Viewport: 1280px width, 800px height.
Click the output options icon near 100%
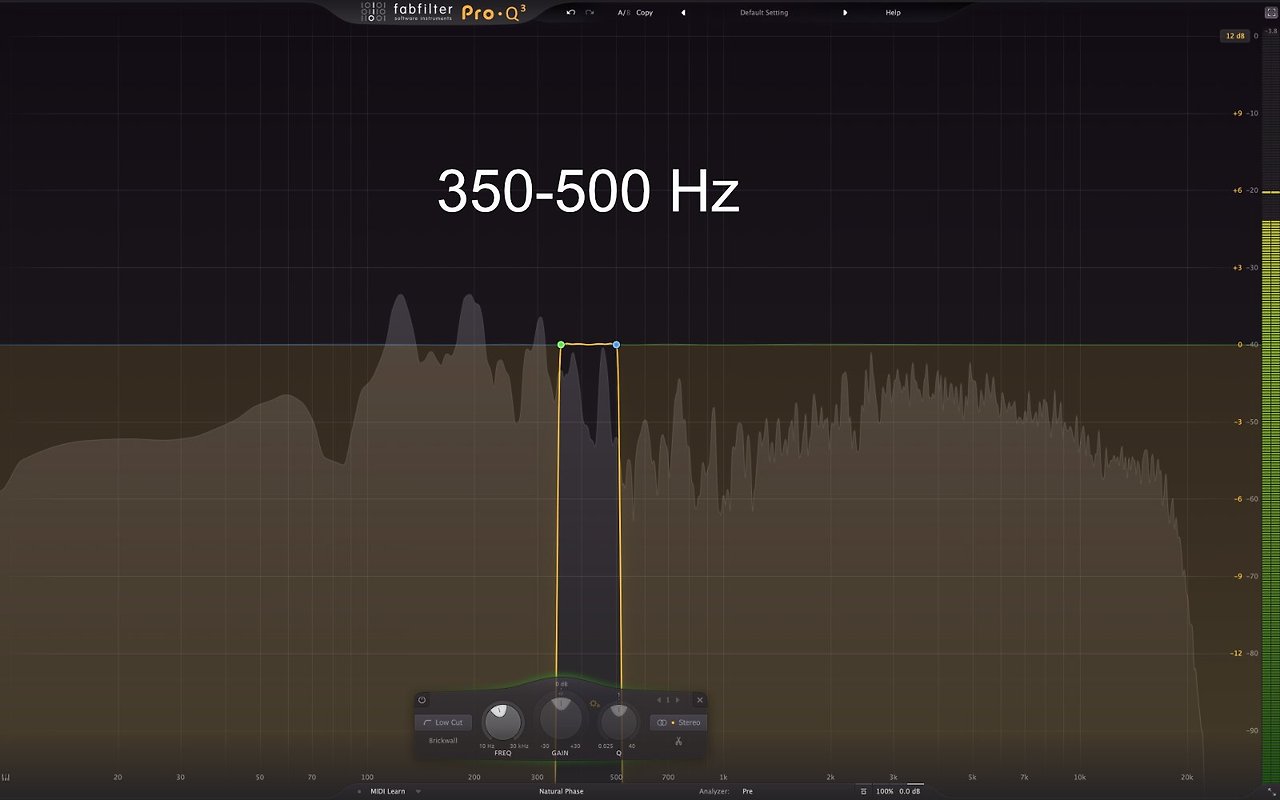coord(864,791)
